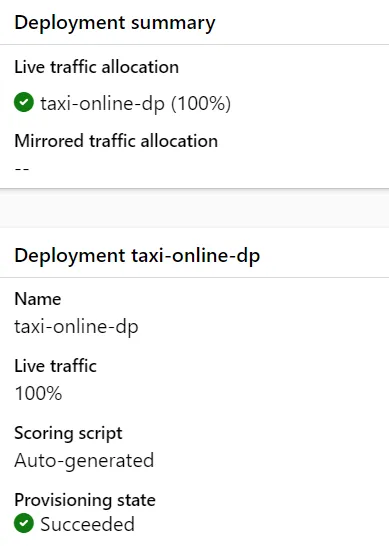
Task: Click green checkmark next to Succeeded
Action: [x=24, y=523]
